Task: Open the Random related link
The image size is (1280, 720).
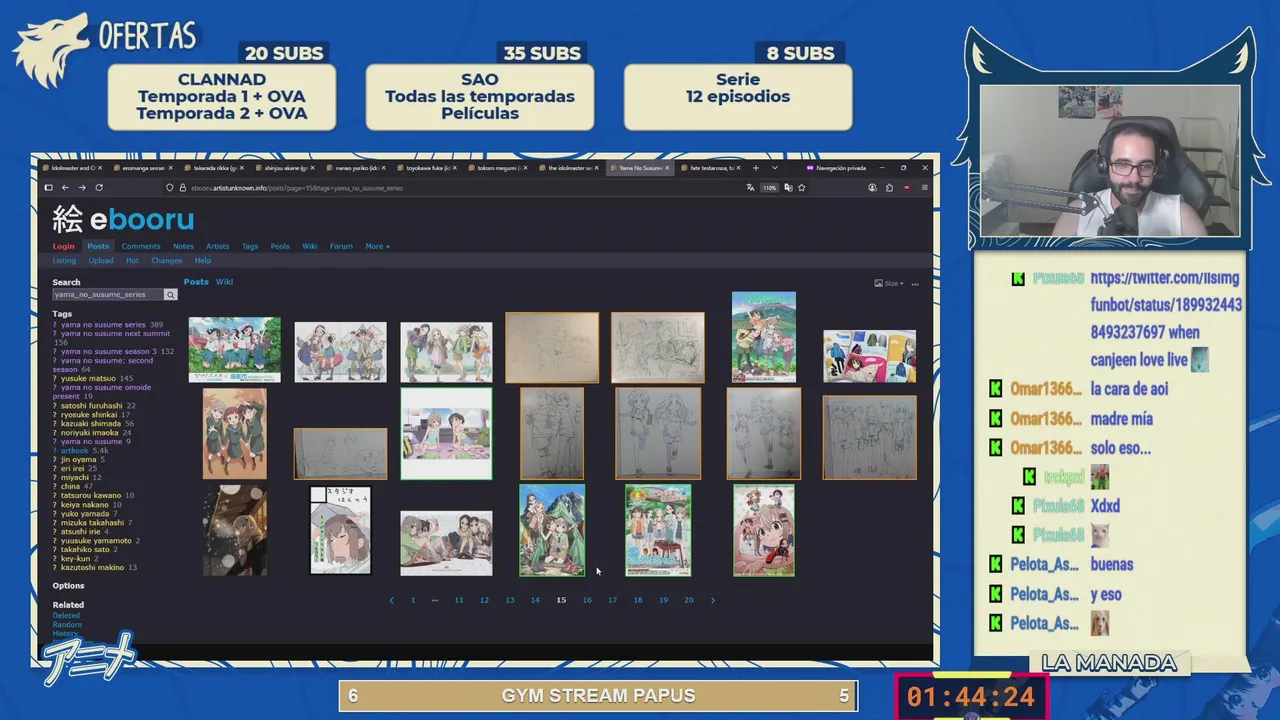Action: pos(67,625)
